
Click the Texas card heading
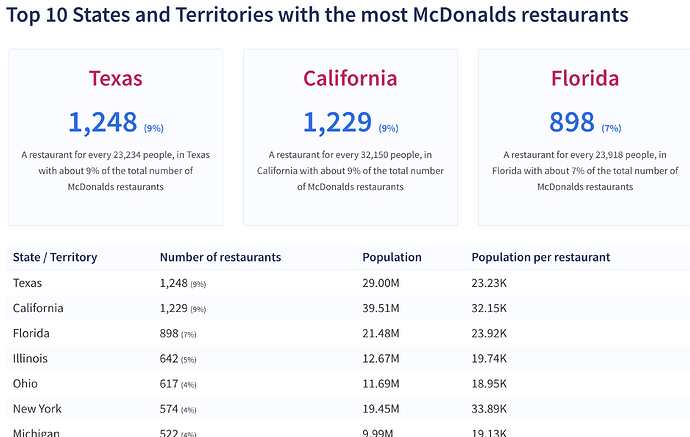pyautogui.click(x=115, y=78)
